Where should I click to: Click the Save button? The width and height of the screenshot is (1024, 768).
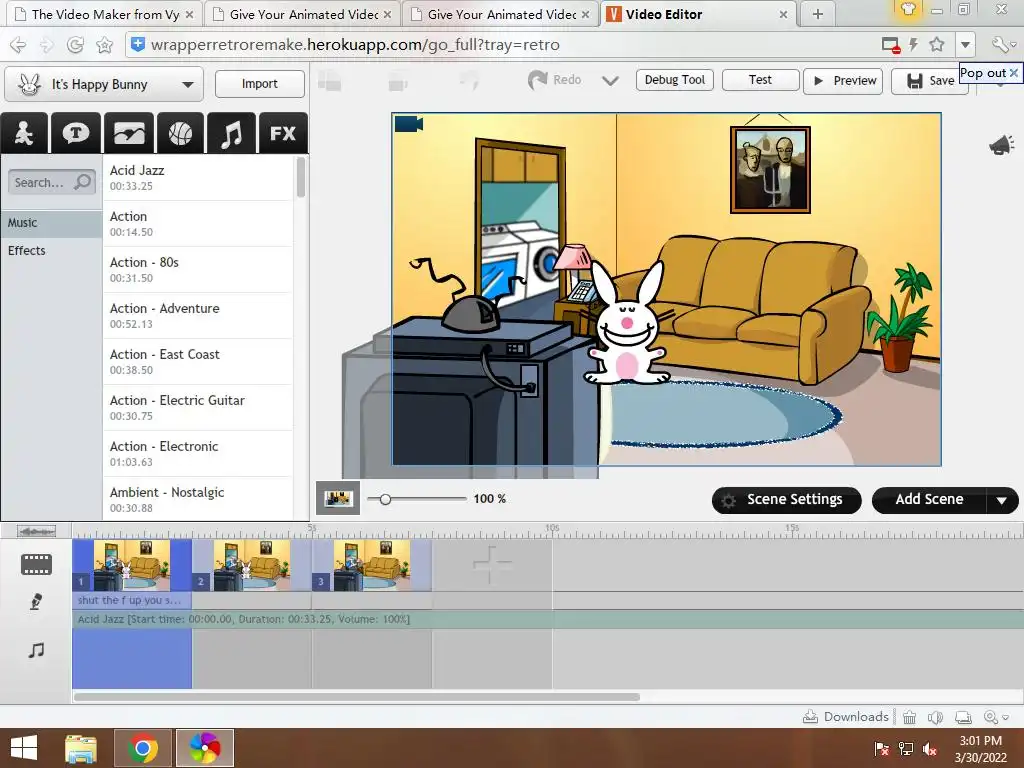pyautogui.click(x=929, y=81)
